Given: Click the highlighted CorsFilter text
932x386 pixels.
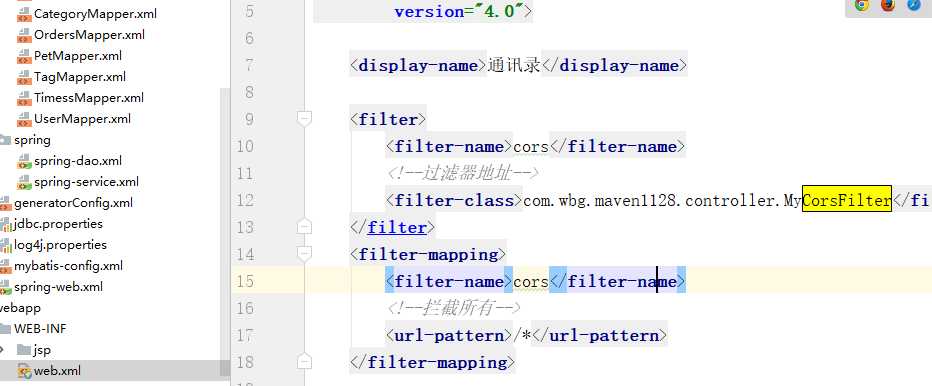Looking at the screenshot, I should pos(846,200).
